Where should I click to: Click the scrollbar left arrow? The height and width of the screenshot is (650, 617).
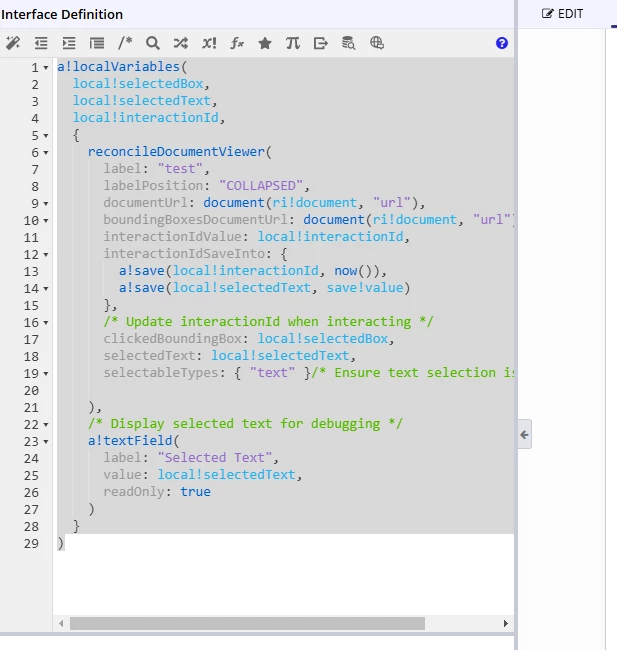[61, 623]
